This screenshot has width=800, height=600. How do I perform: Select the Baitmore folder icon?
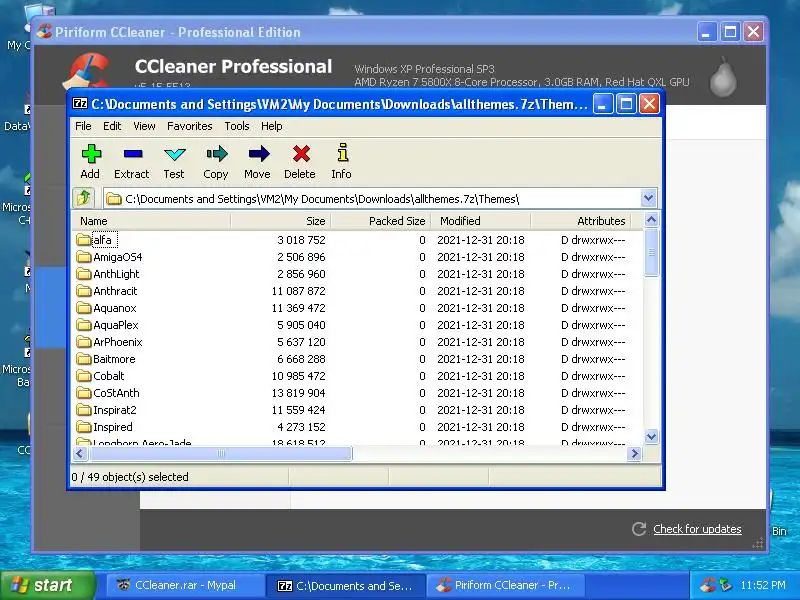tap(84, 359)
